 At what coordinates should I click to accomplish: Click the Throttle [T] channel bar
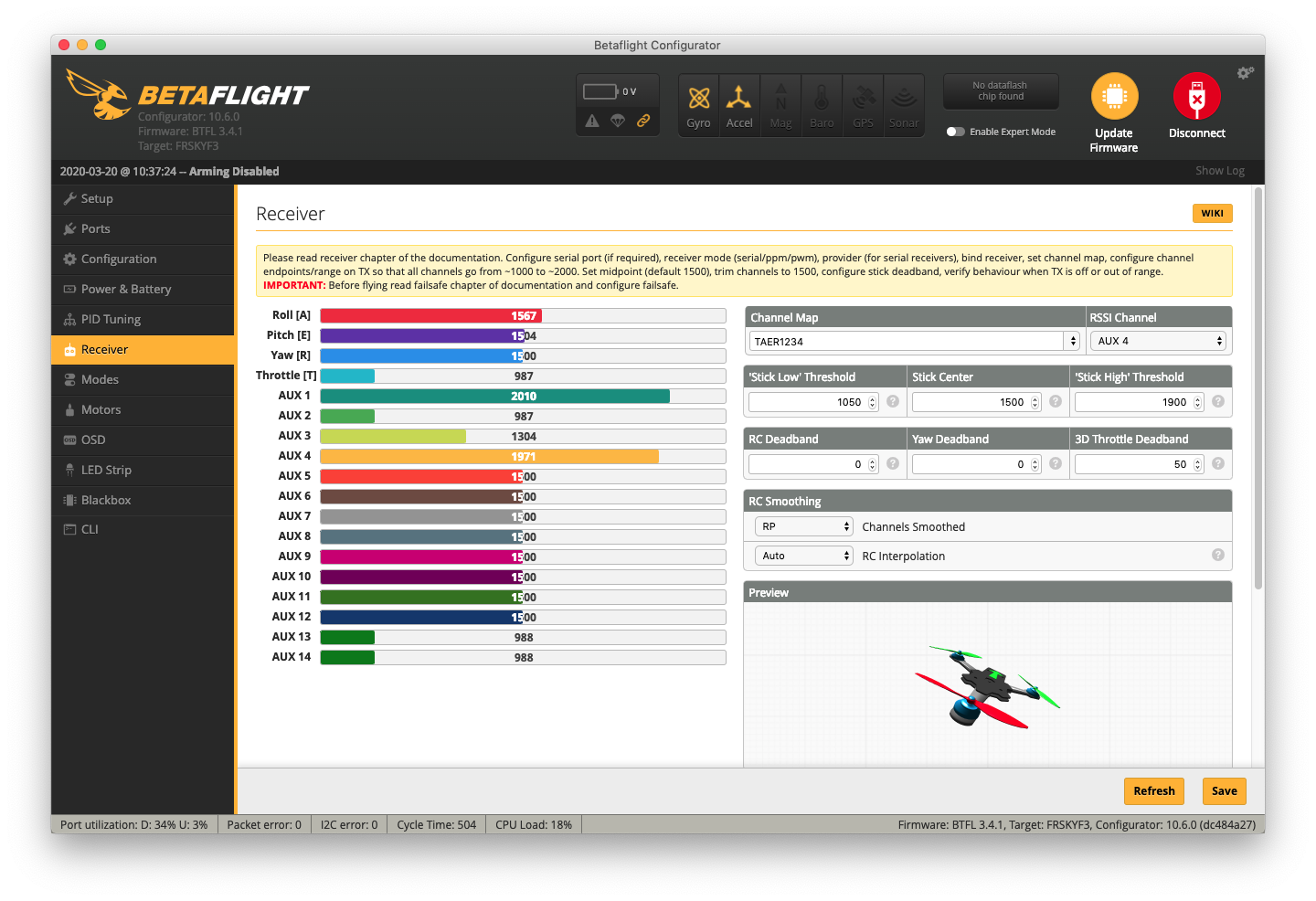coord(523,376)
